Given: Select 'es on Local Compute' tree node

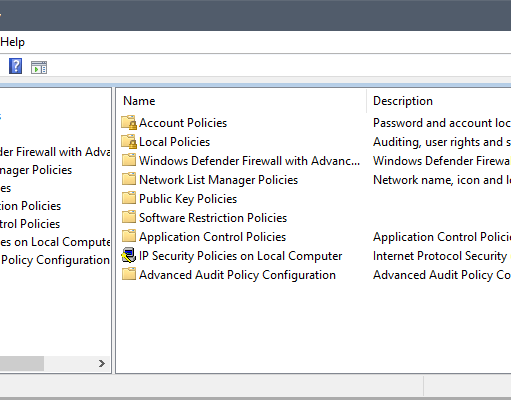Looking at the screenshot, I should tap(55, 242).
